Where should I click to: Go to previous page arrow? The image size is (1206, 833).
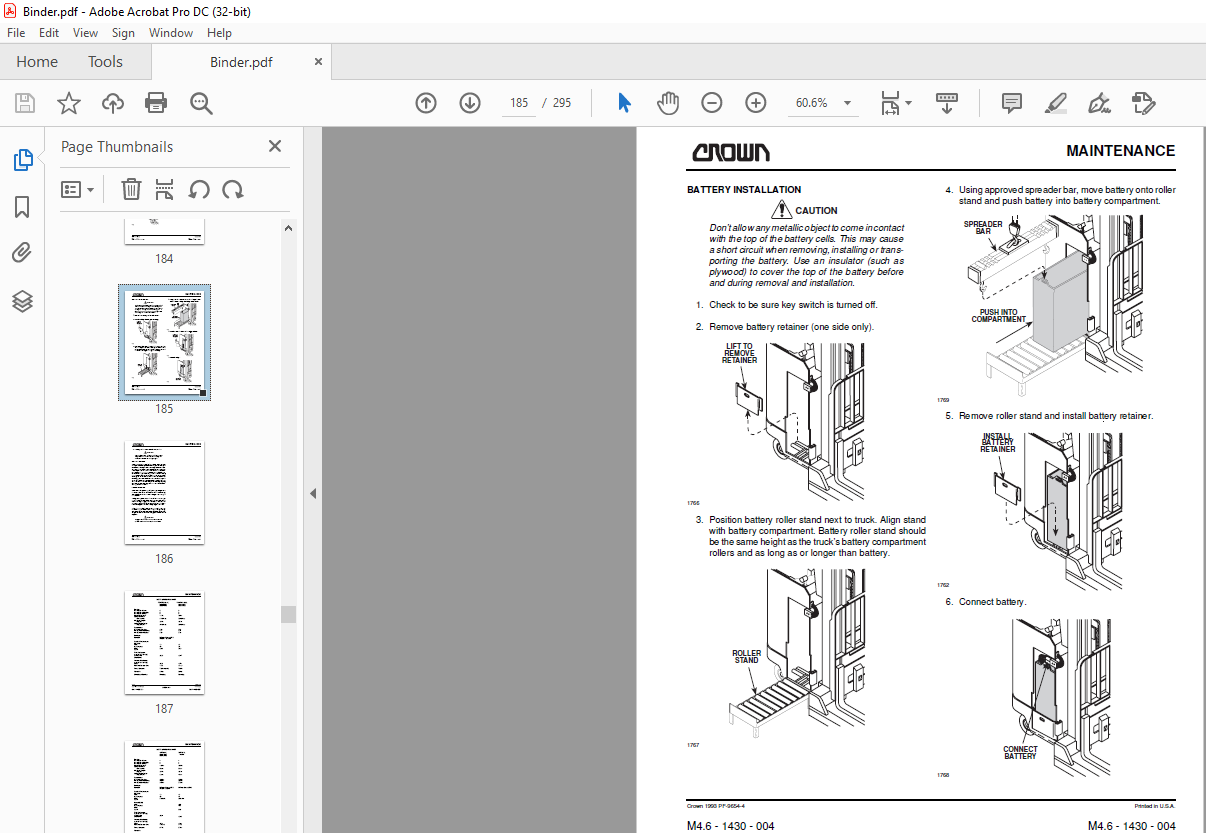pyautogui.click(x=426, y=103)
